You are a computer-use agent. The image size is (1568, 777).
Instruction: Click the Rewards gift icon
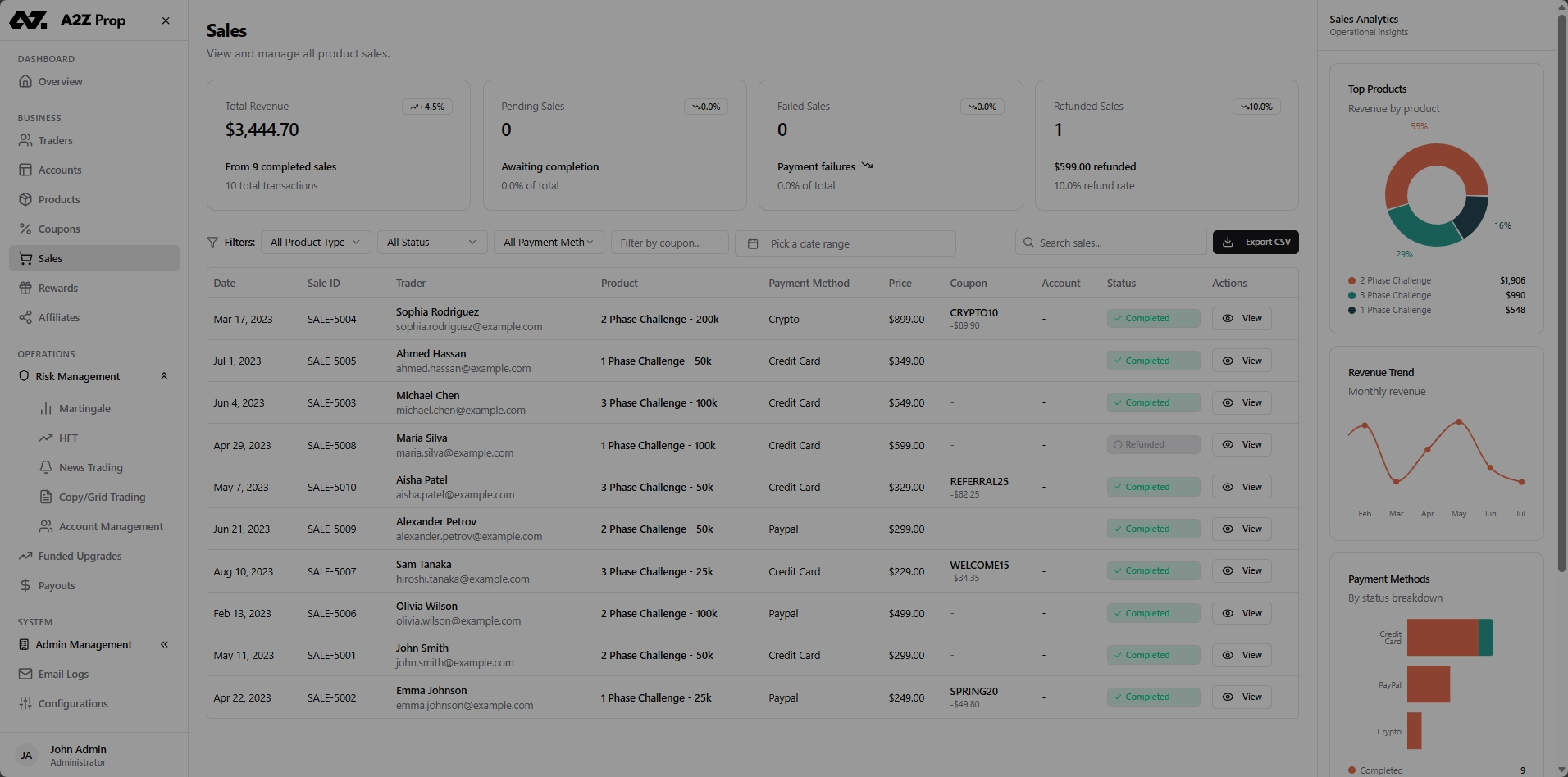(x=25, y=288)
